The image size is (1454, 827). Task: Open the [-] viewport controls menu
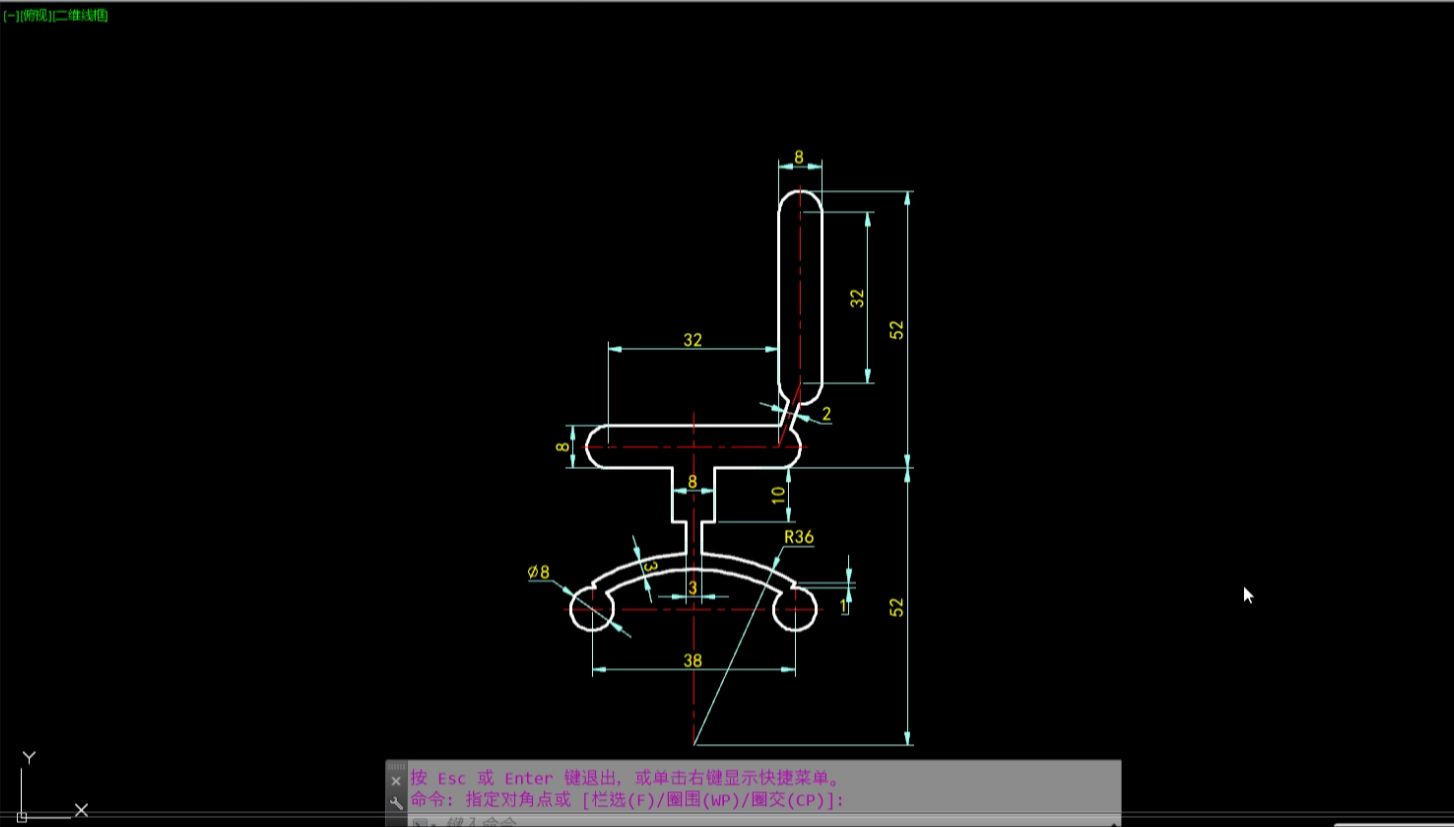10,16
